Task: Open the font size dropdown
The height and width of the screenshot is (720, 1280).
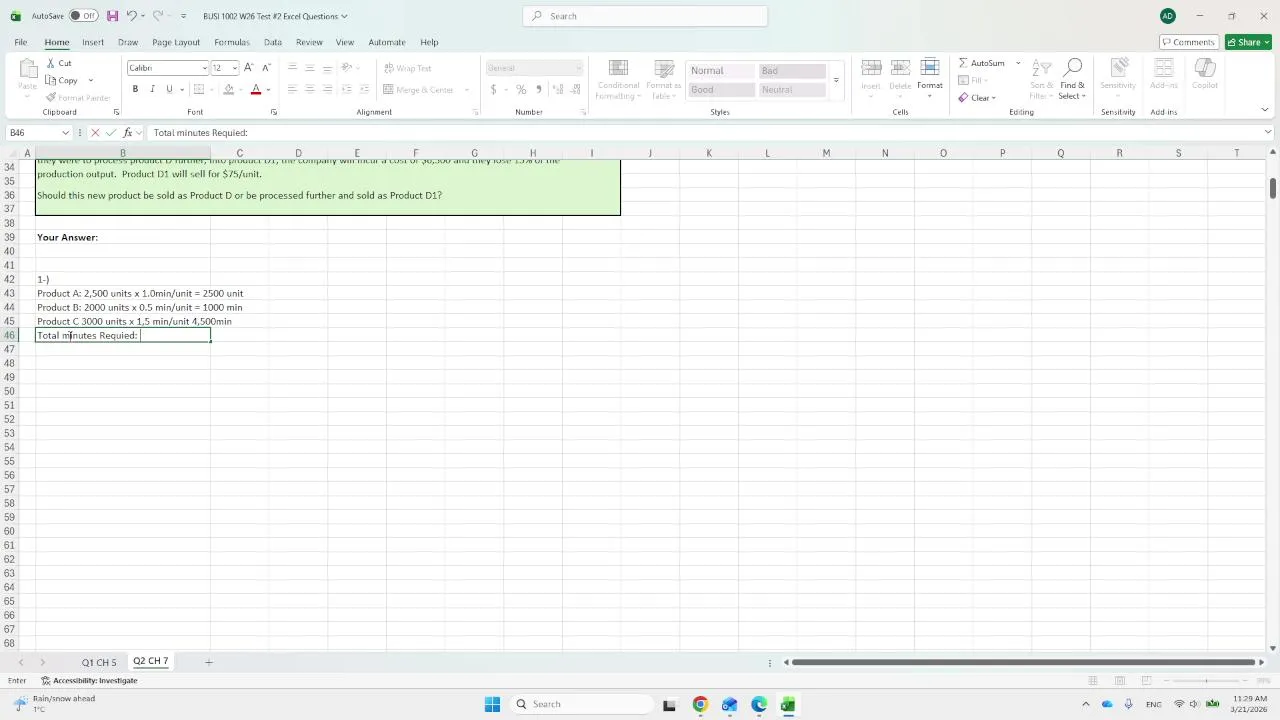Action: point(235,68)
